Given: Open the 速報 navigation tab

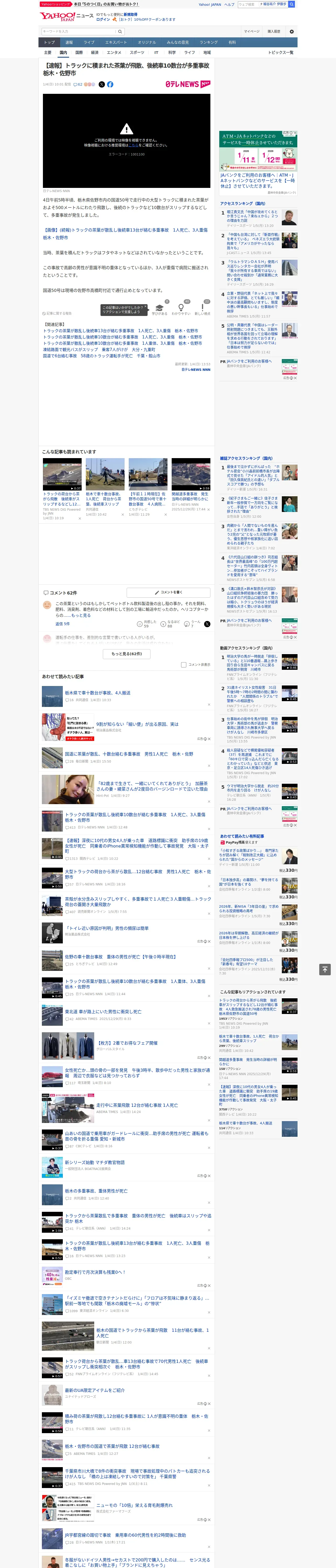Looking at the screenshot, I should click(x=69, y=43).
